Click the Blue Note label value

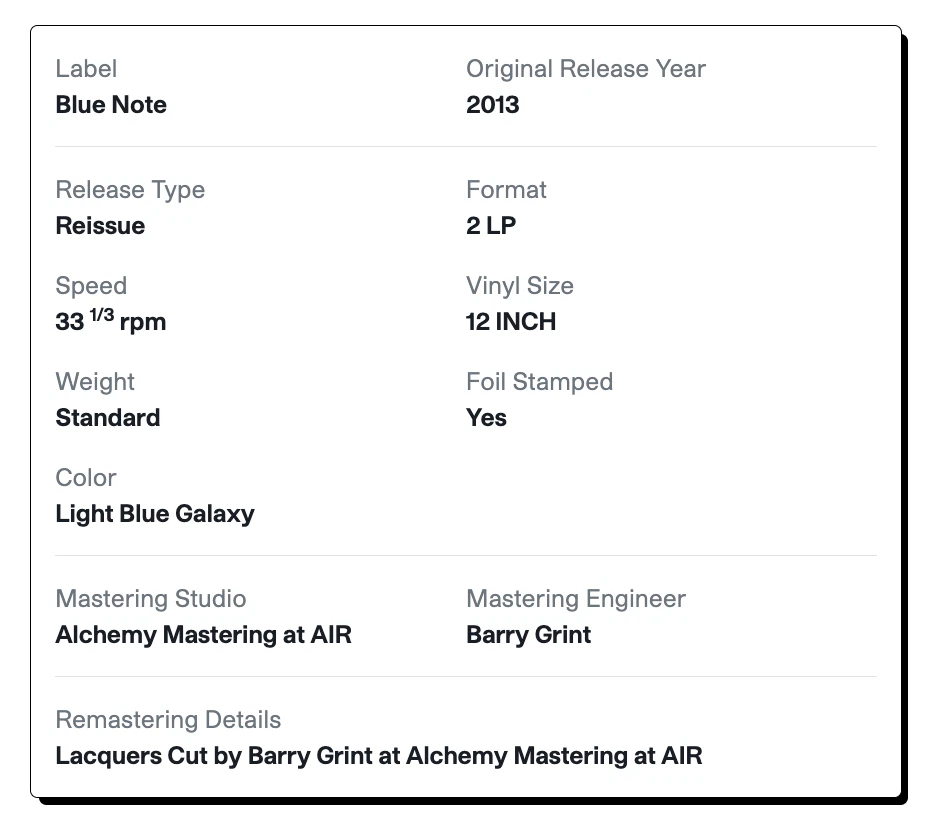click(x=111, y=105)
